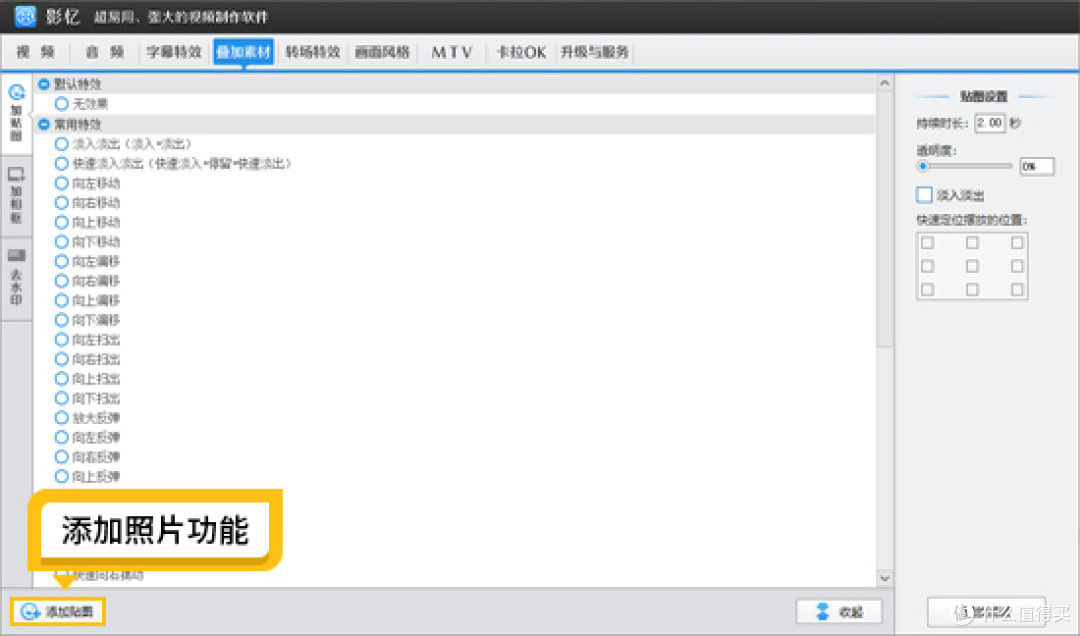Image resolution: width=1080 pixels, height=636 pixels.
Task: Open the 卡拉OK tab
Action: (x=521, y=52)
